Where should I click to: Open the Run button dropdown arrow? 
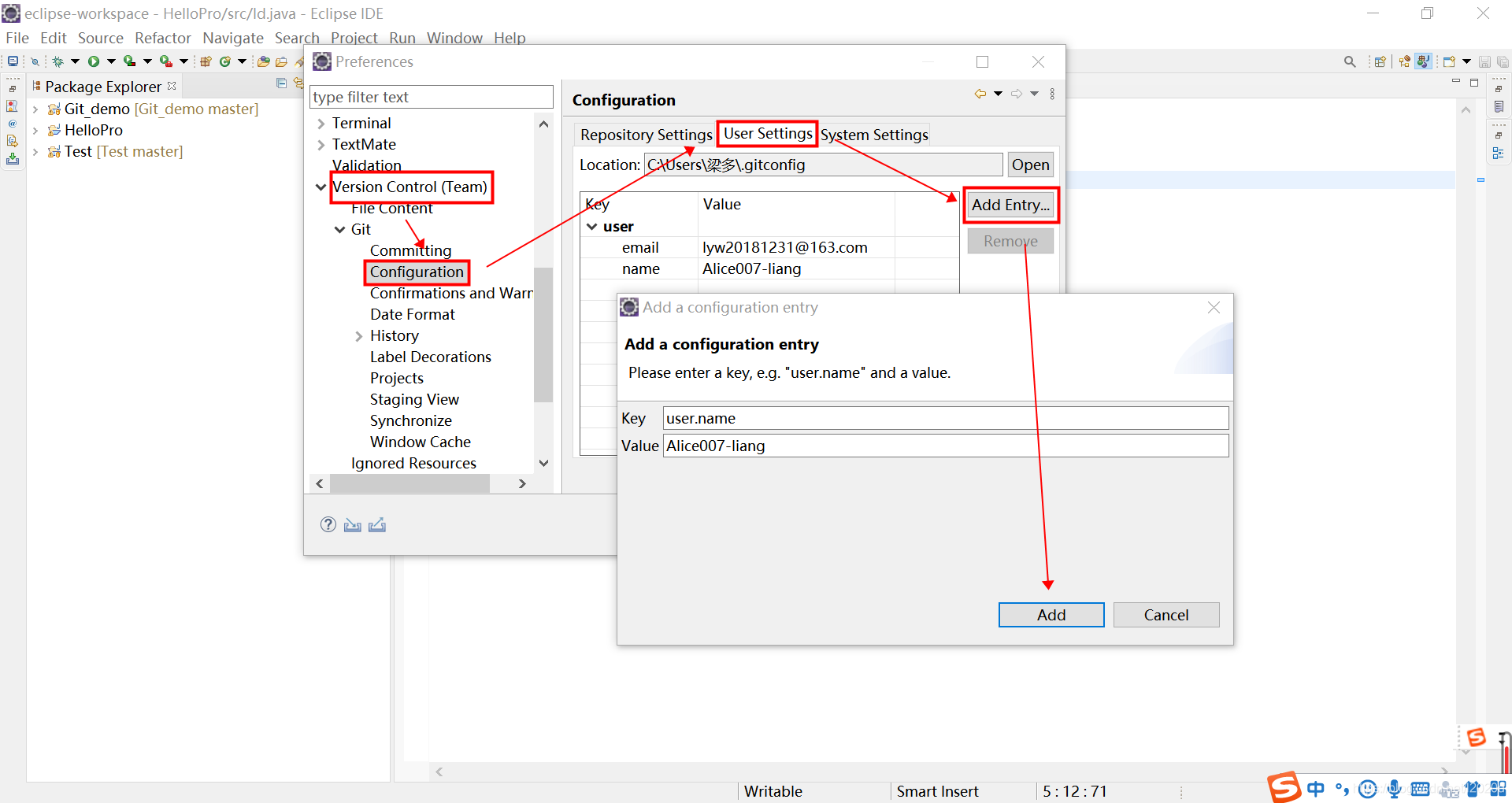click(111, 61)
